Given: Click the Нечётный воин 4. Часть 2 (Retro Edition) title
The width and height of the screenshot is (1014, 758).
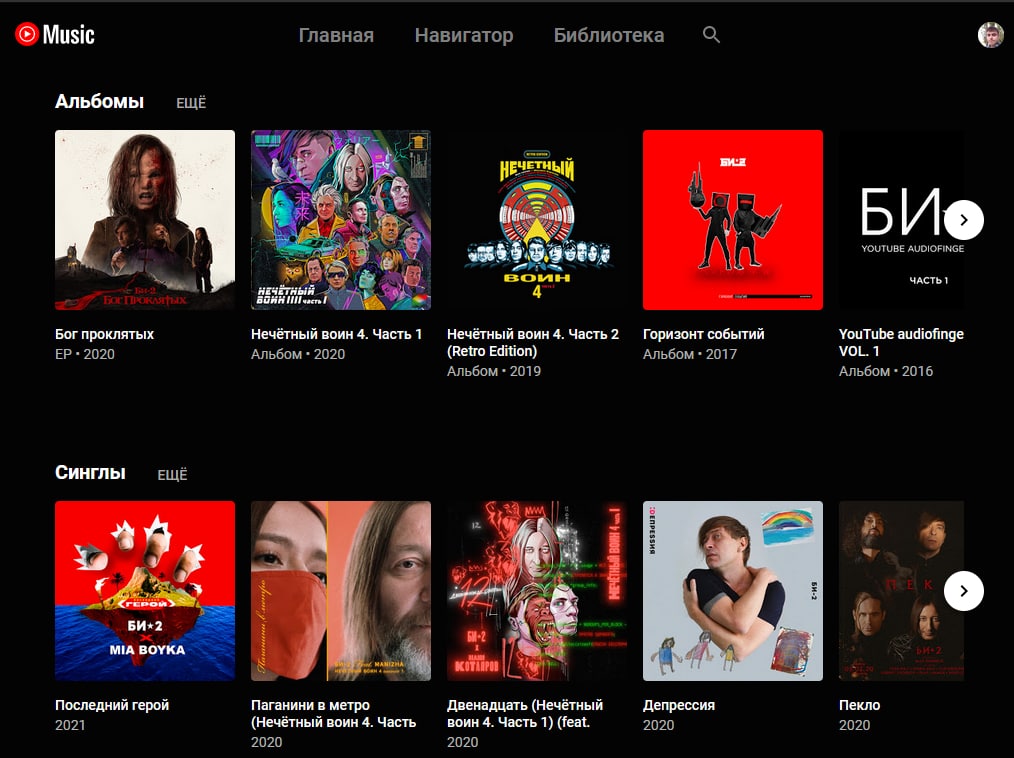Looking at the screenshot, I should [x=533, y=343].
